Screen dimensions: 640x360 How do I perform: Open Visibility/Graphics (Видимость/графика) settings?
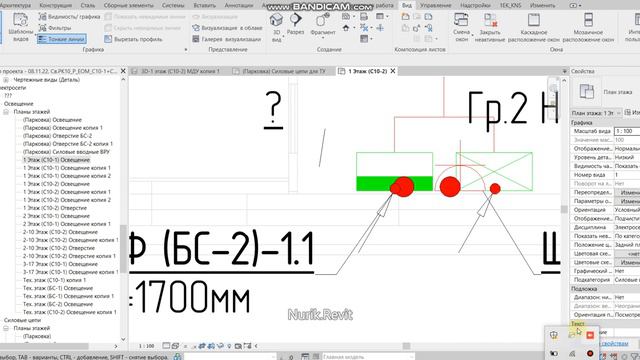[x=69, y=17]
